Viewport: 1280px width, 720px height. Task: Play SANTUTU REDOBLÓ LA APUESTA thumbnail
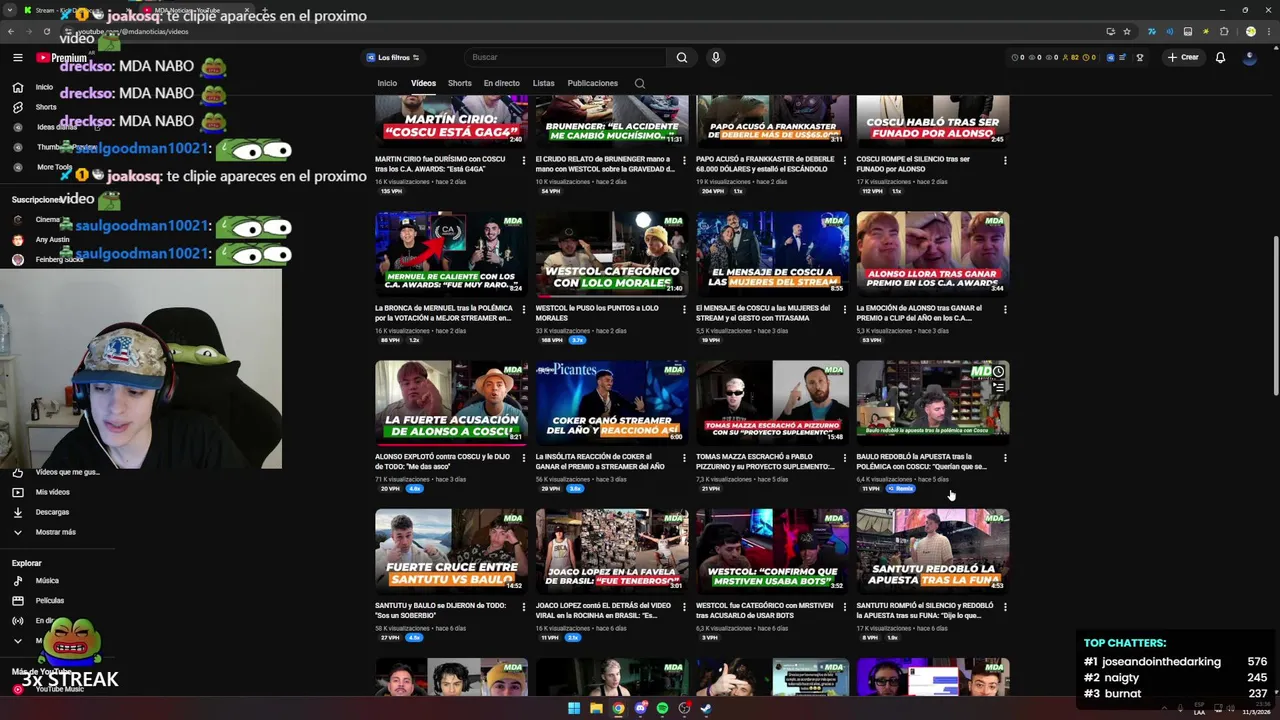[933, 551]
